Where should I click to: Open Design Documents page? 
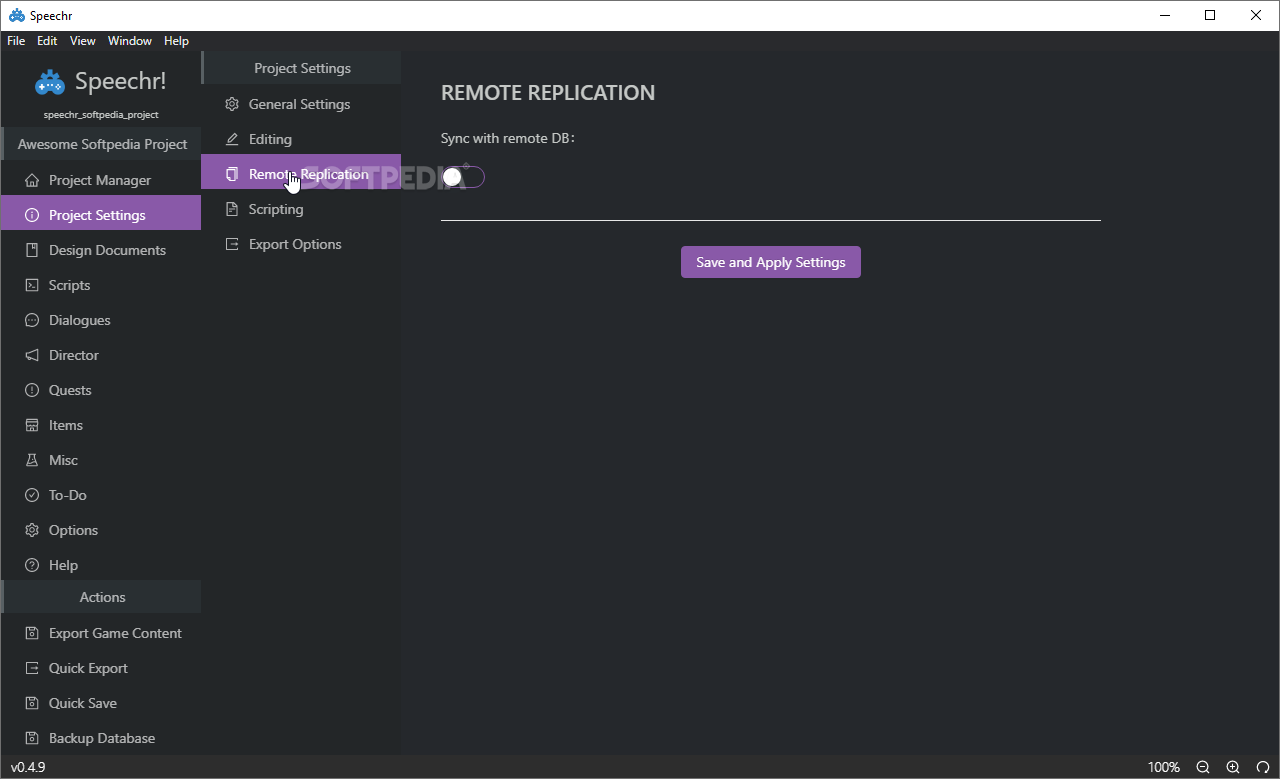100,250
